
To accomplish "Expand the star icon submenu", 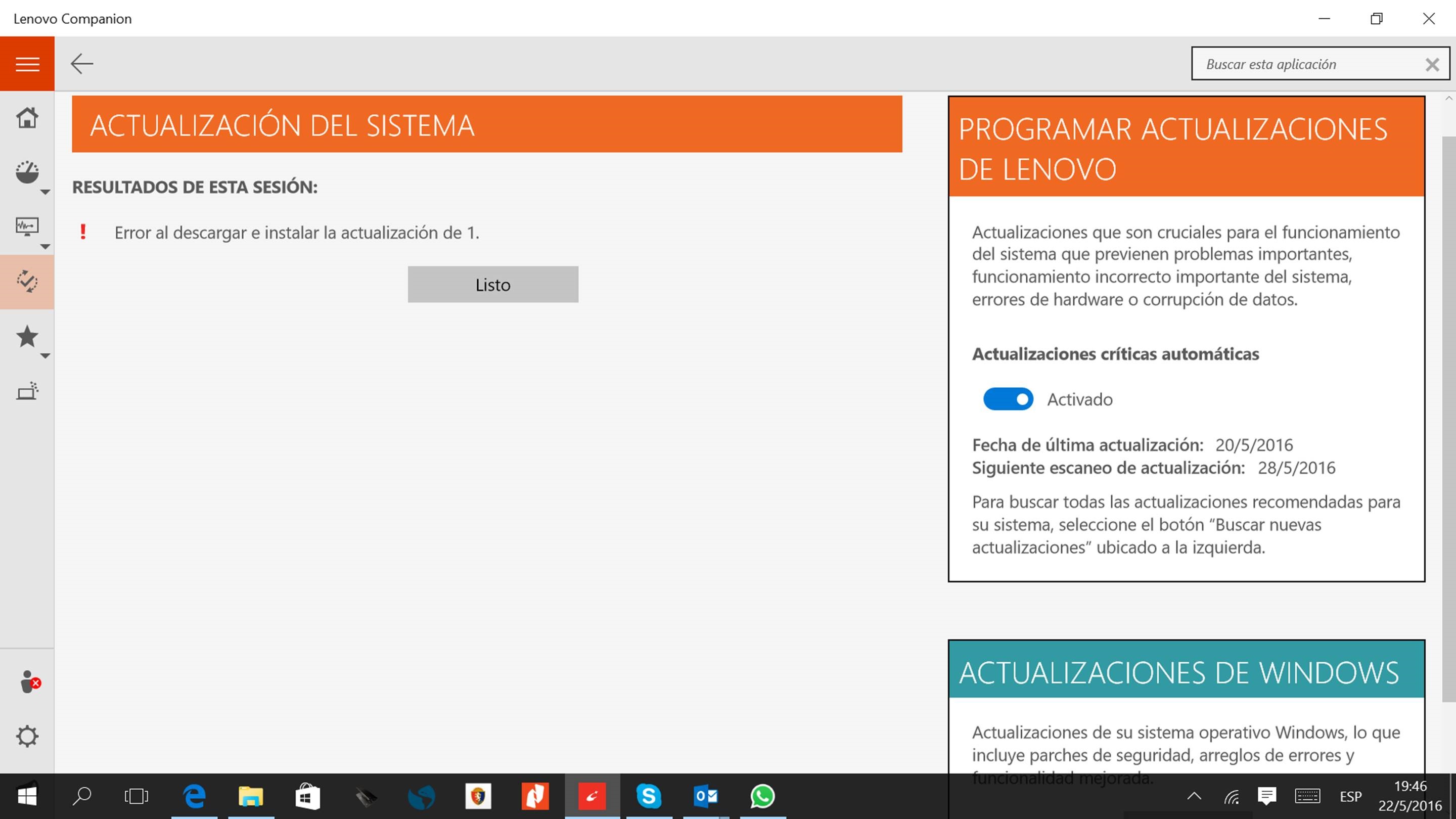I will 45,355.
